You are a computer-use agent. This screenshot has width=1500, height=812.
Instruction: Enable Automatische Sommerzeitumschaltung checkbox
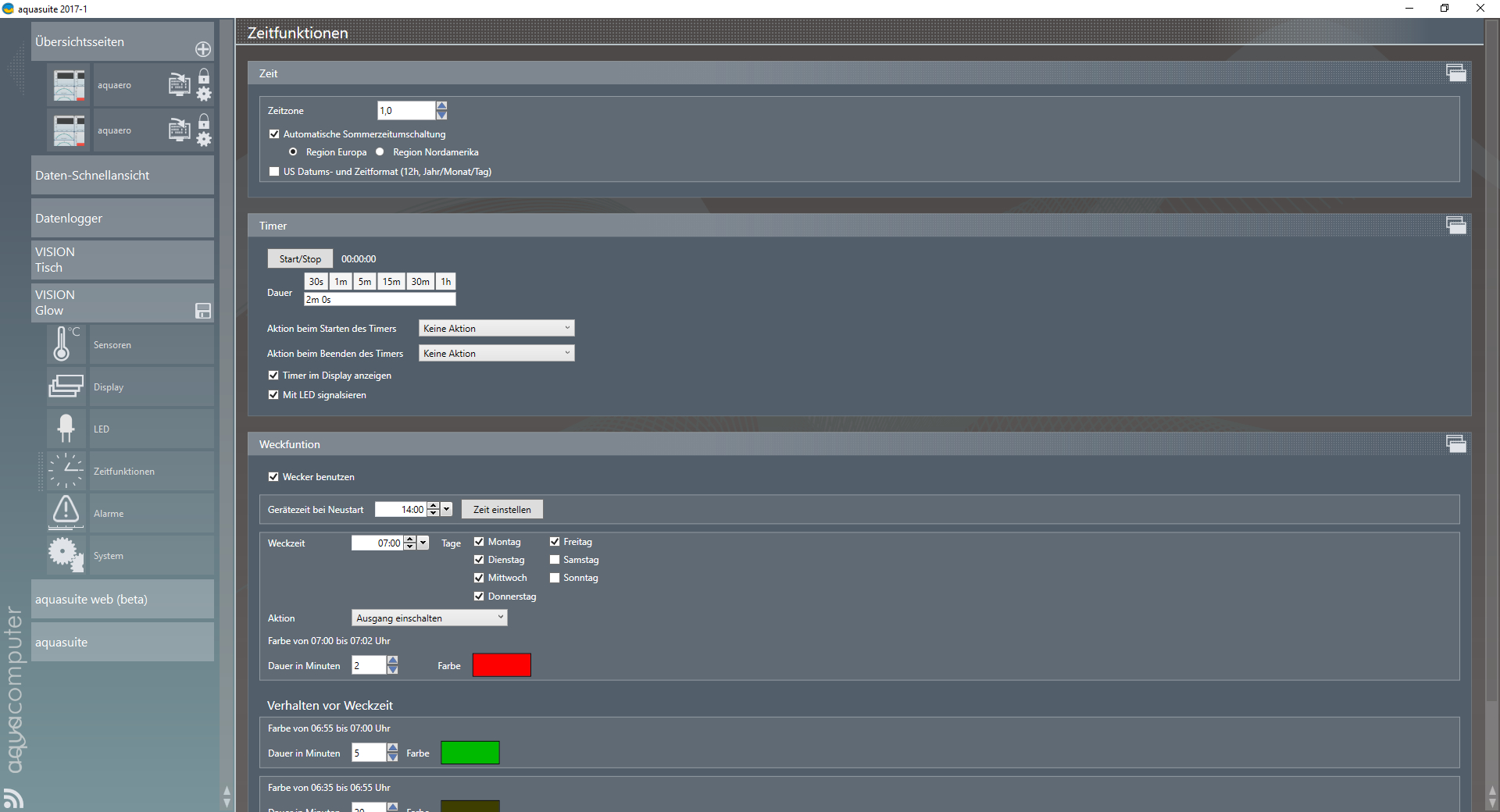pyautogui.click(x=274, y=134)
